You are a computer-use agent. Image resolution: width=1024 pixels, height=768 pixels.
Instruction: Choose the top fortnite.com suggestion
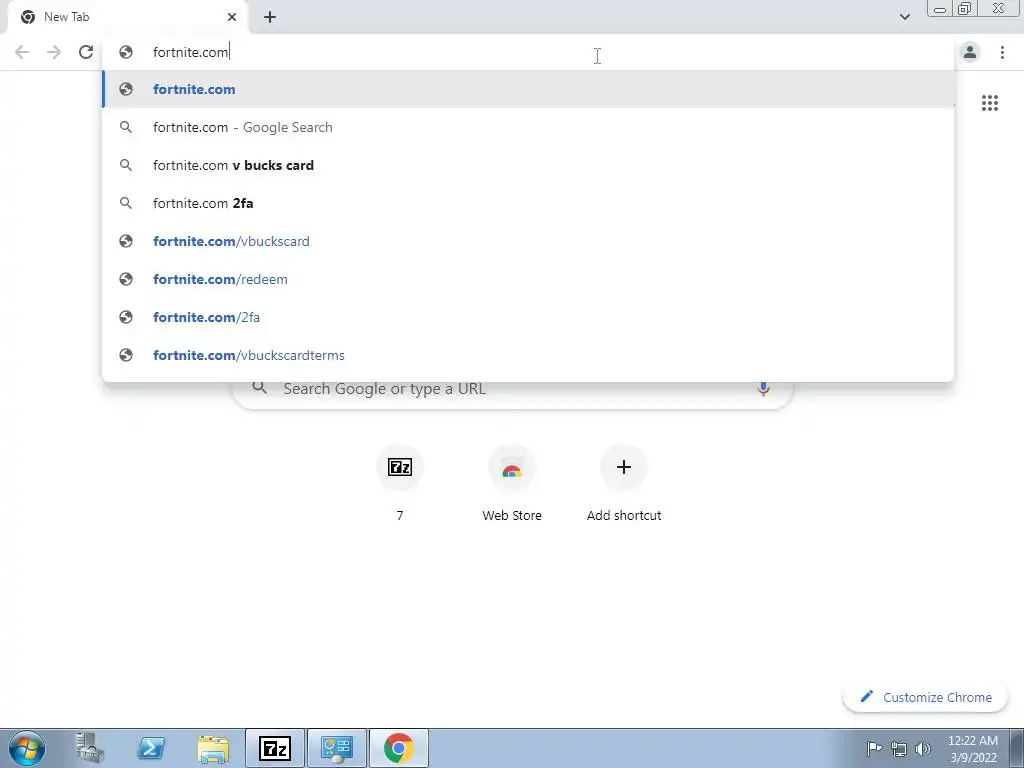528,89
